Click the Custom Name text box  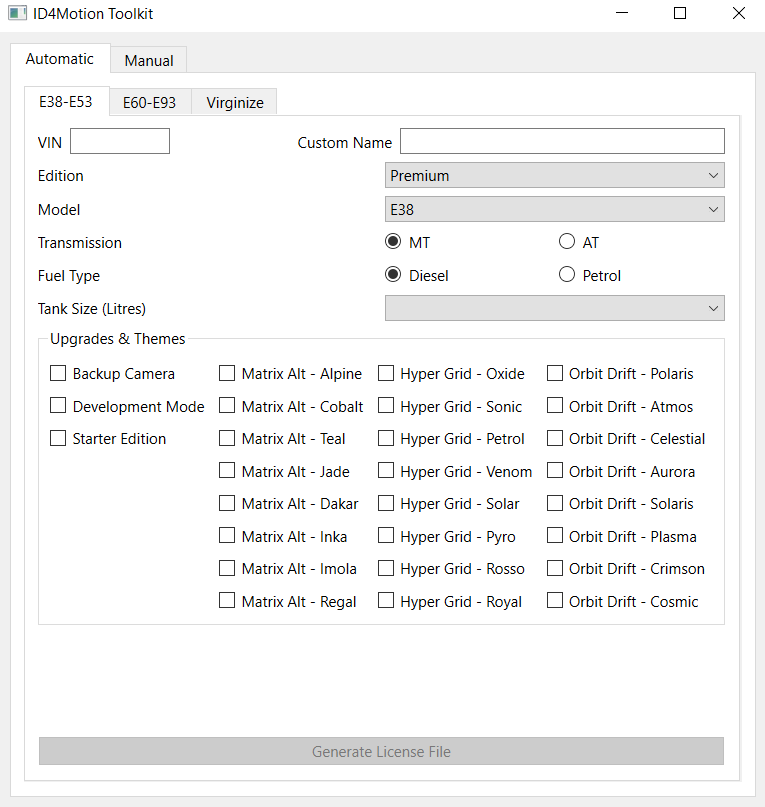[562, 141]
